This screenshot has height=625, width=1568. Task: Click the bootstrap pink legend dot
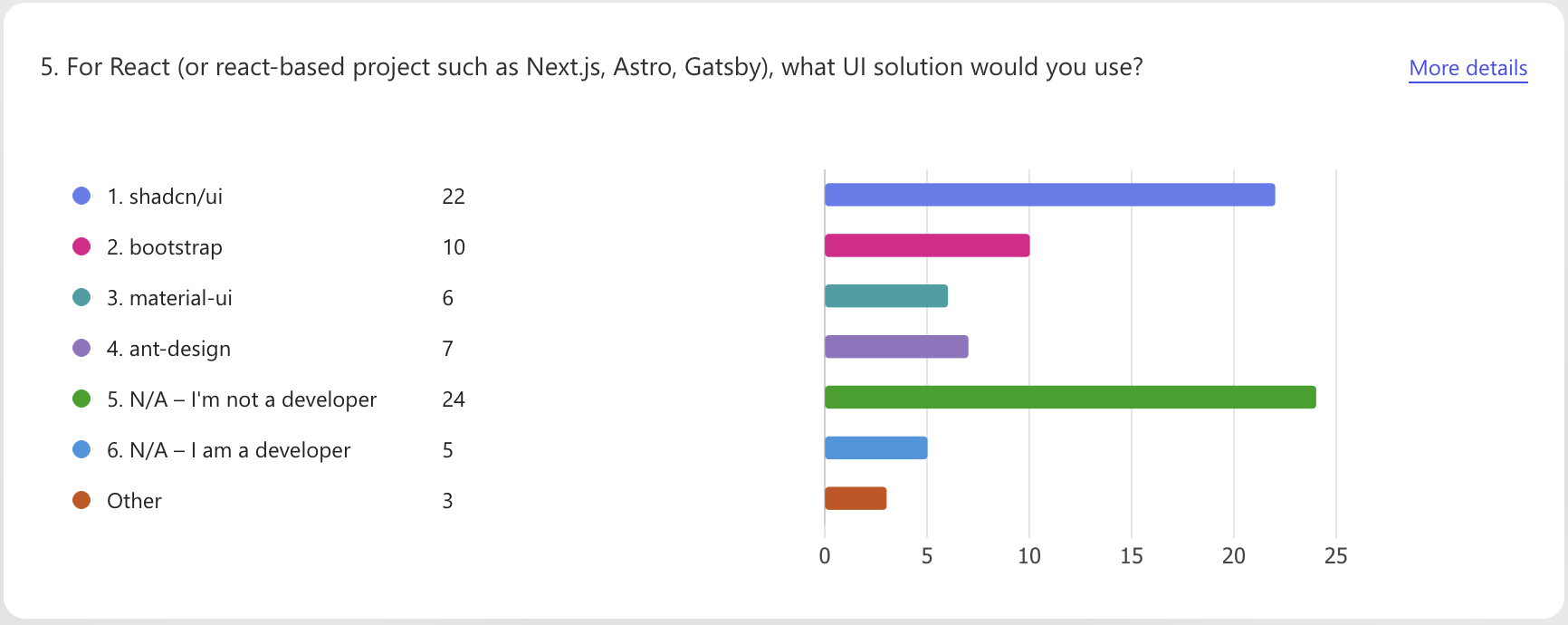pyautogui.click(x=81, y=246)
